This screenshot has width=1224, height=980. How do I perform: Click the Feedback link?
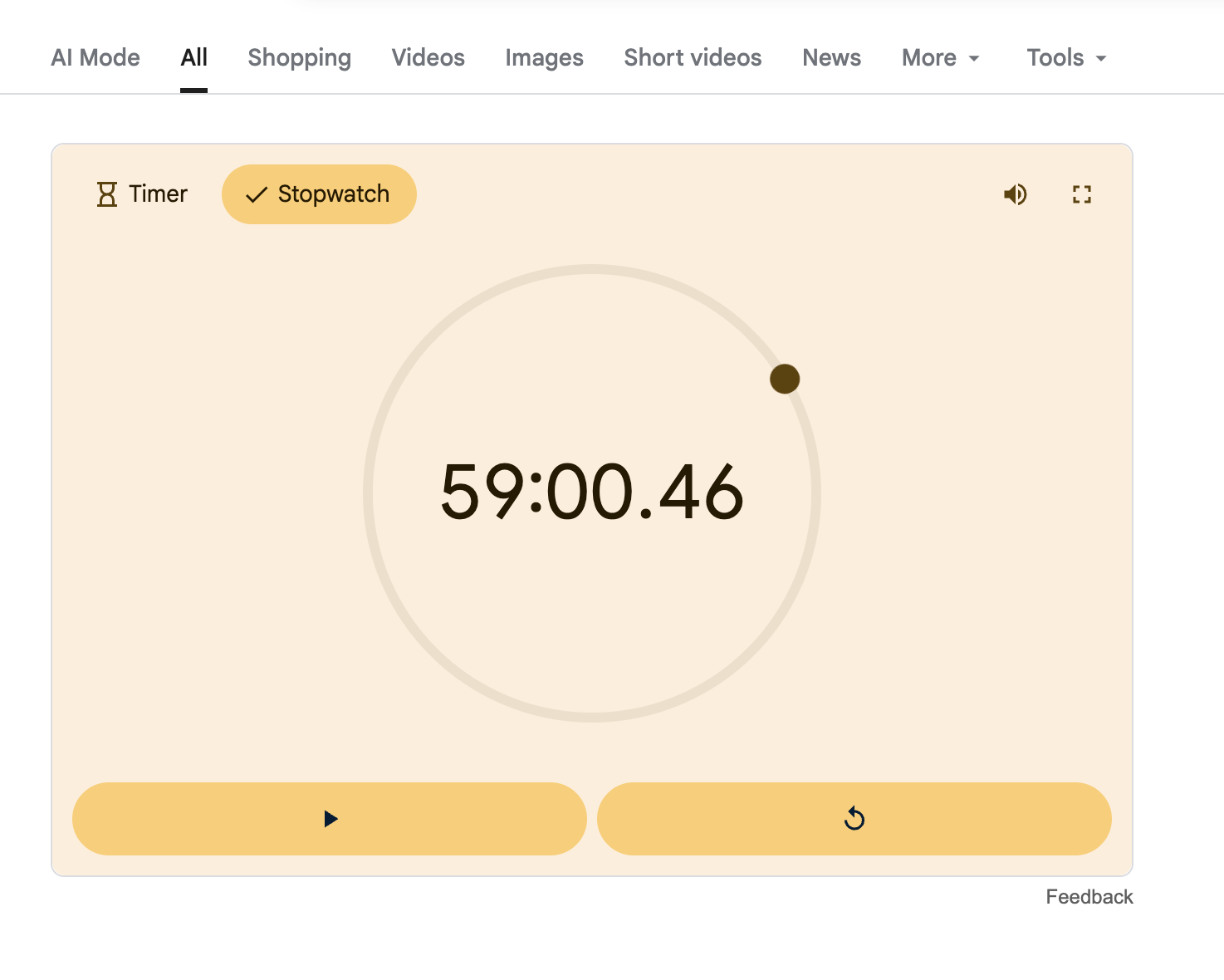(x=1089, y=897)
